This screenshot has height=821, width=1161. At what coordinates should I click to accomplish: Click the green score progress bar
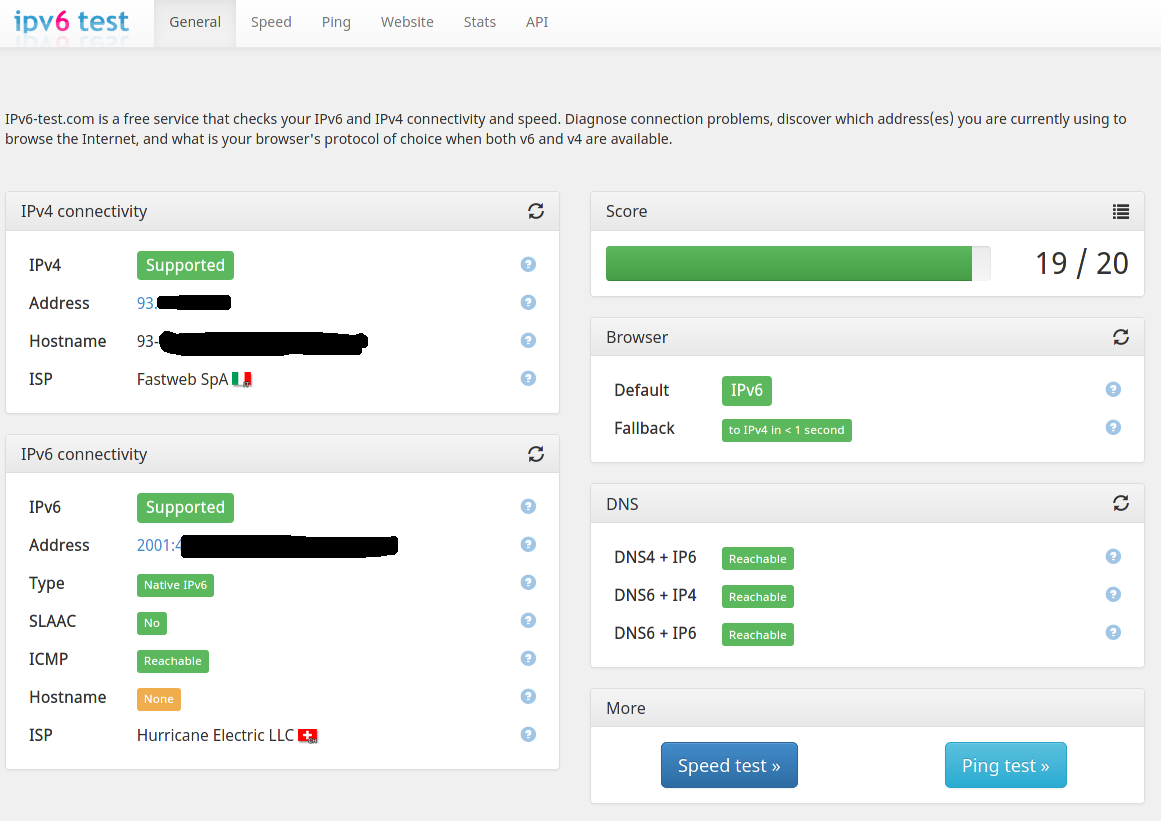click(x=789, y=264)
